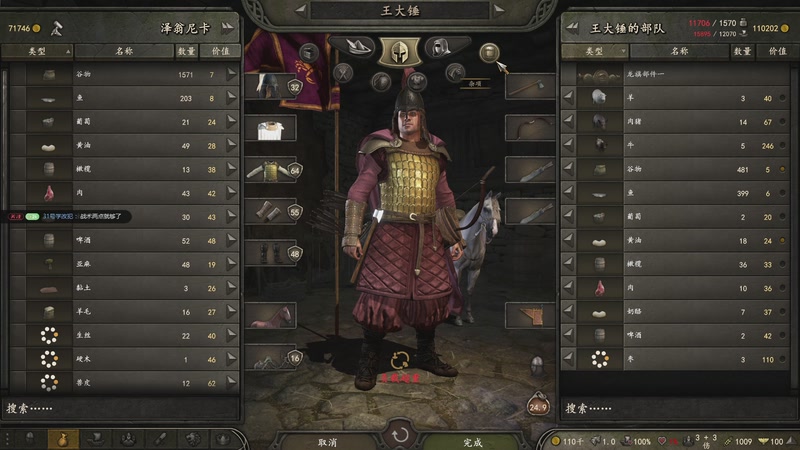Click the transfer-all double arrow beside 泽翁尼卡
800x450 pixels.
coord(228,28)
